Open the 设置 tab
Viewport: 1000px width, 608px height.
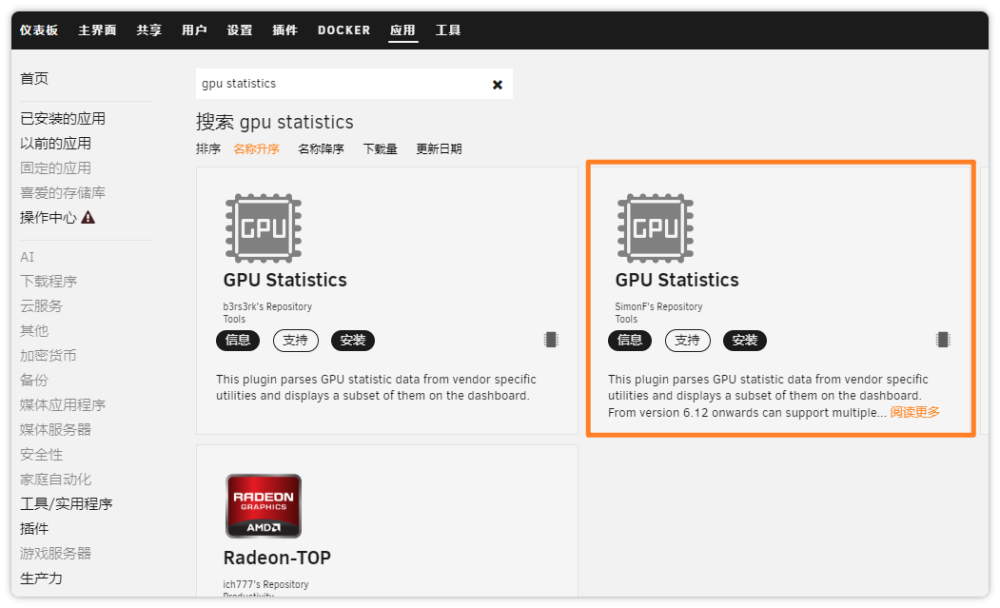coord(240,30)
